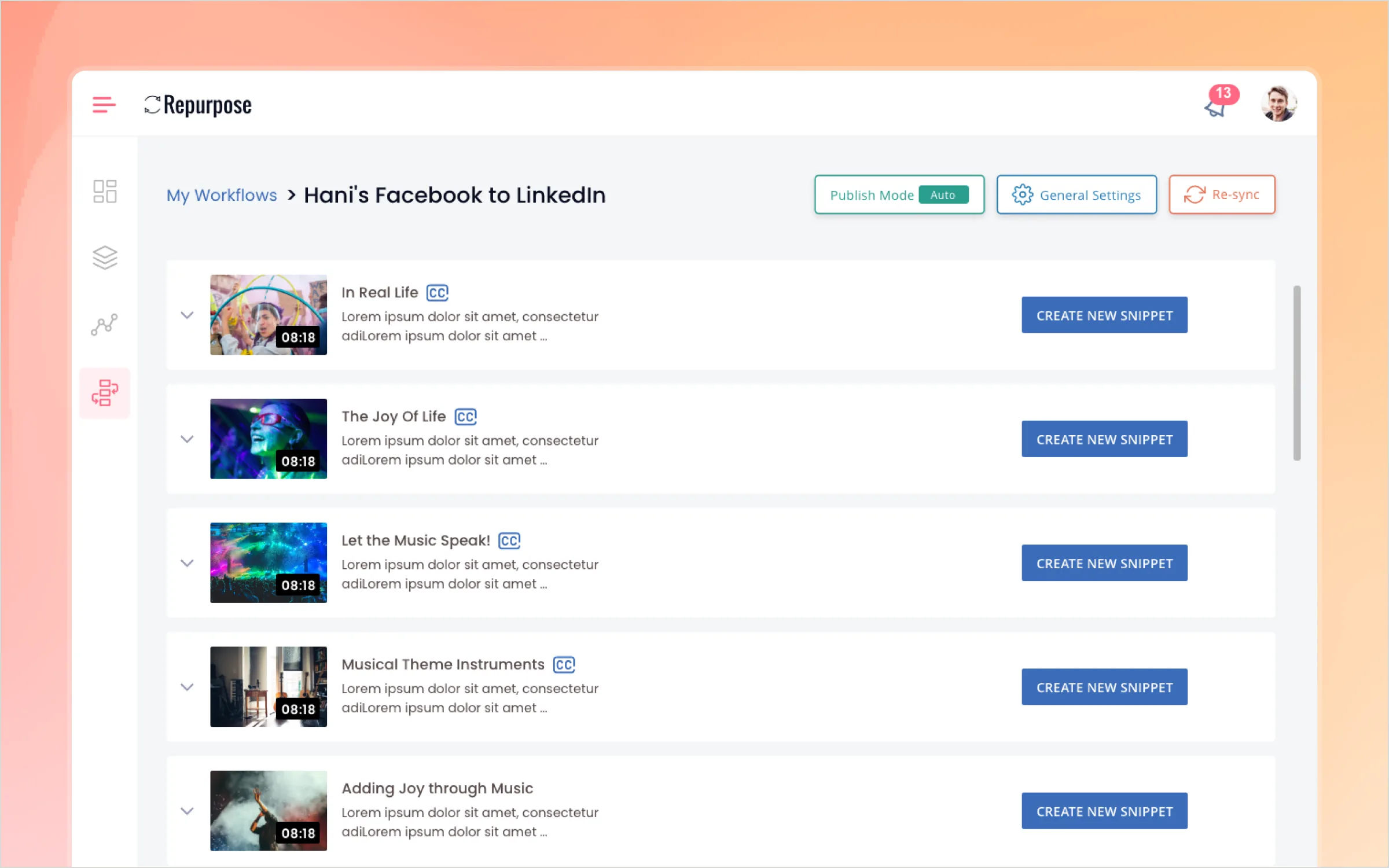1389x868 pixels.
Task: Open the hamburger menu icon
Action: pyautogui.click(x=104, y=105)
